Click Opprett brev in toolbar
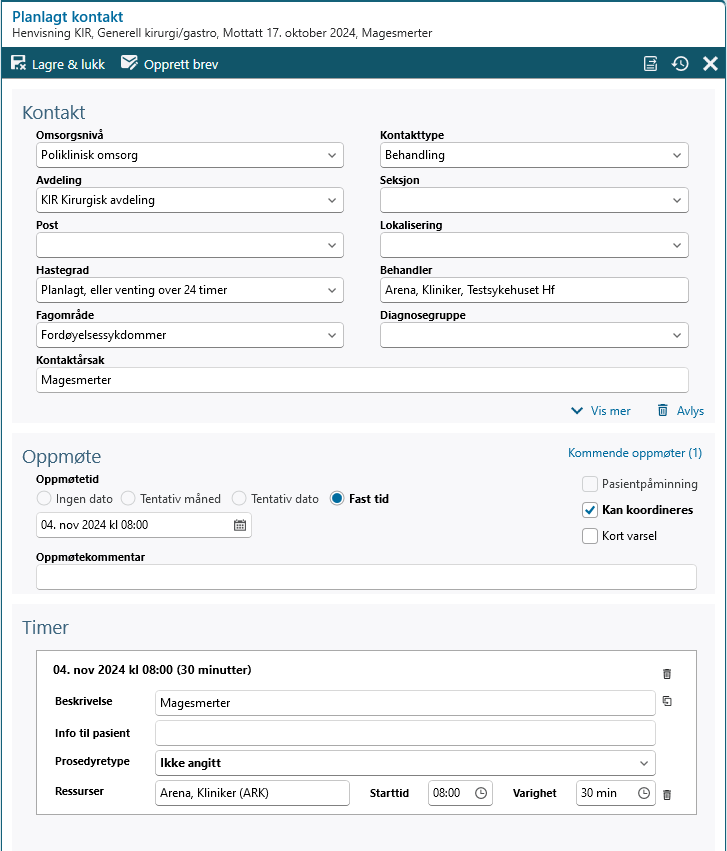This screenshot has width=727, height=851. coord(169,64)
